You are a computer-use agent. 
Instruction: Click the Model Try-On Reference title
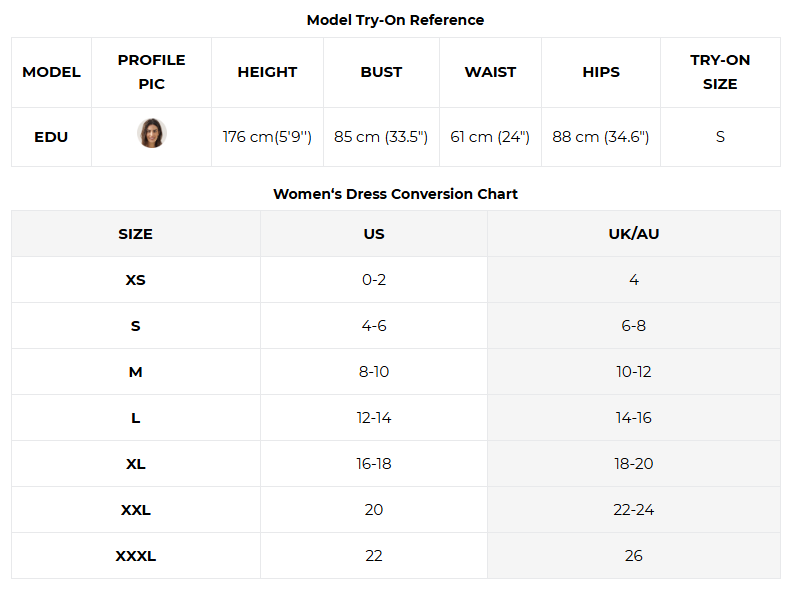(395, 20)
